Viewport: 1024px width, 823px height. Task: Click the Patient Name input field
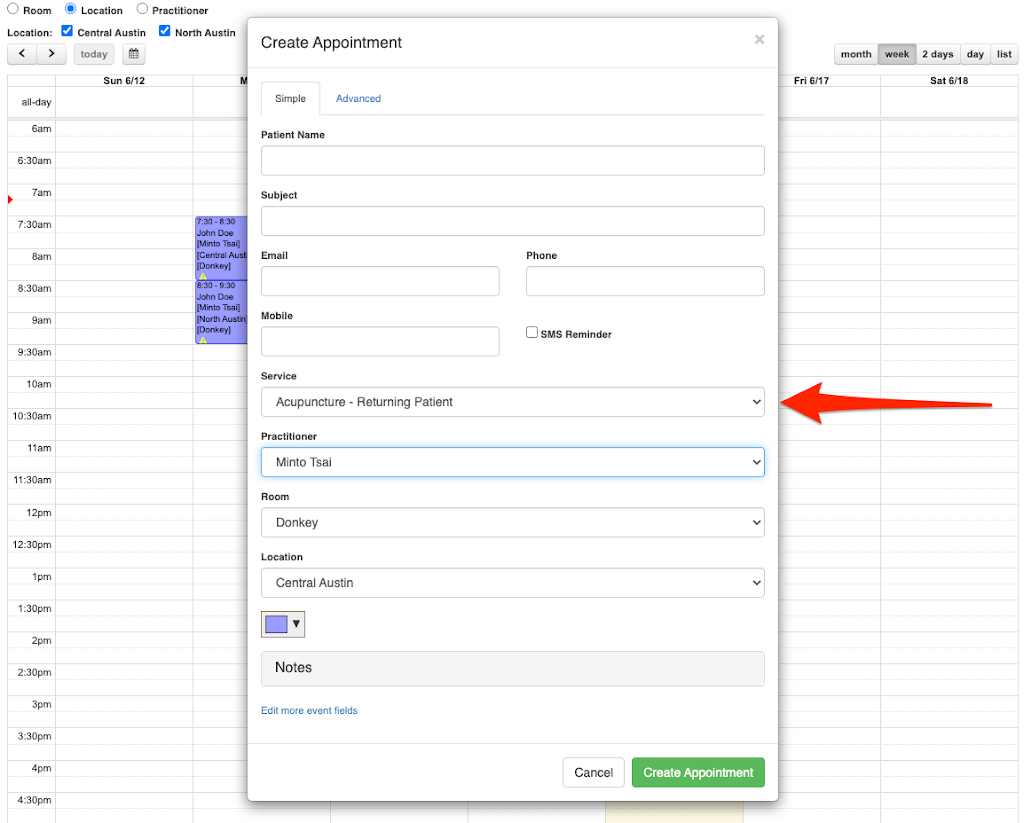pos(512,161)
